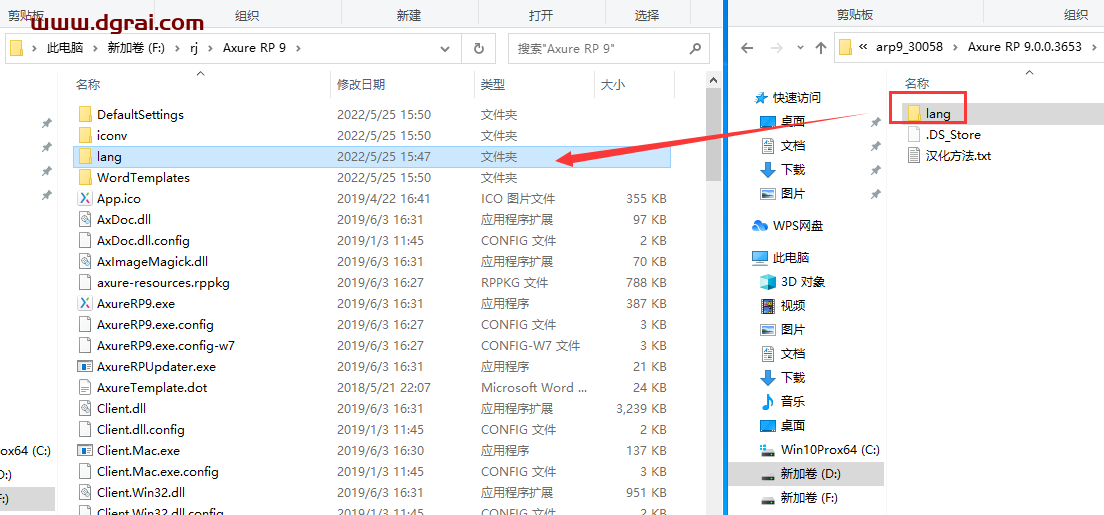This screenshot has height=515, width=1104.
Task: Expand the chevron after rj in address bar
Action: click(211, 48)
